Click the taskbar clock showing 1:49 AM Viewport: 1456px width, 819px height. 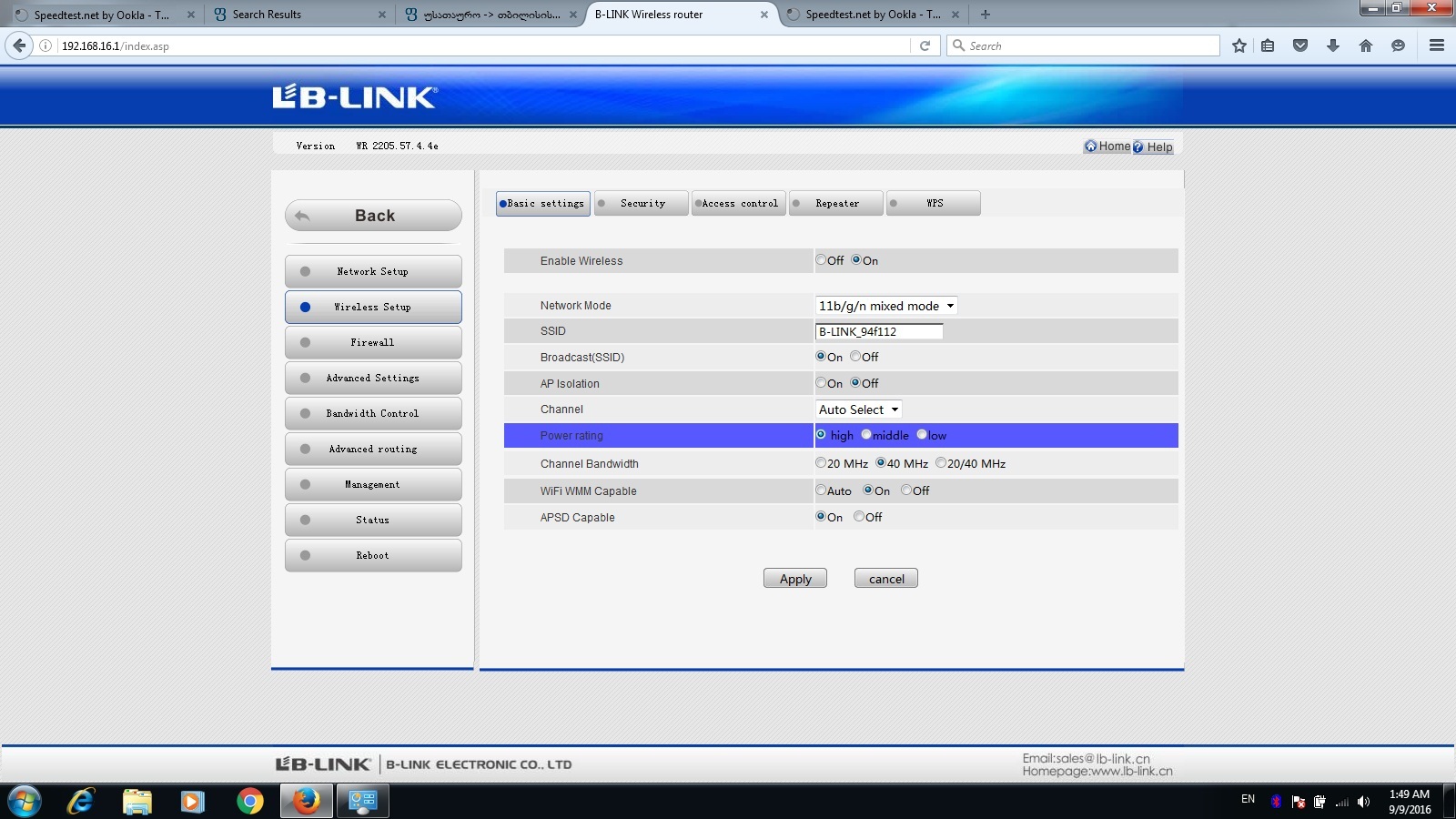1410,802
